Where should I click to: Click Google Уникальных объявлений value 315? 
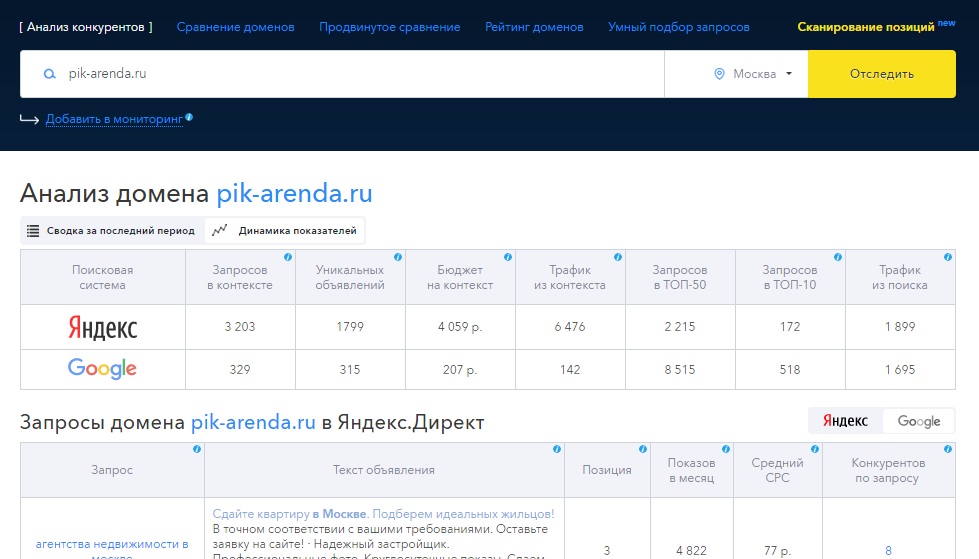click(x=350, y=370)
